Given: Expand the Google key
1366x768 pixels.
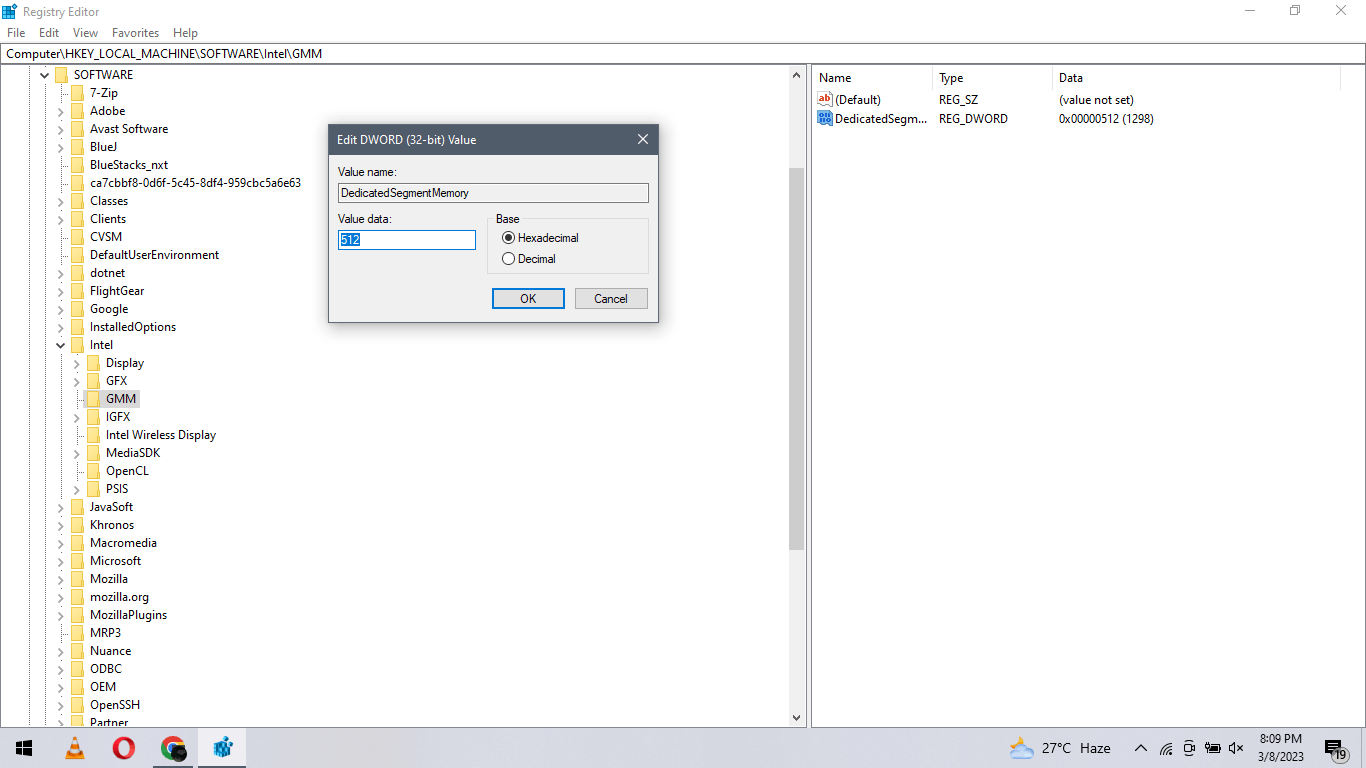Looking at the screenshot, I should coord(60,309).
